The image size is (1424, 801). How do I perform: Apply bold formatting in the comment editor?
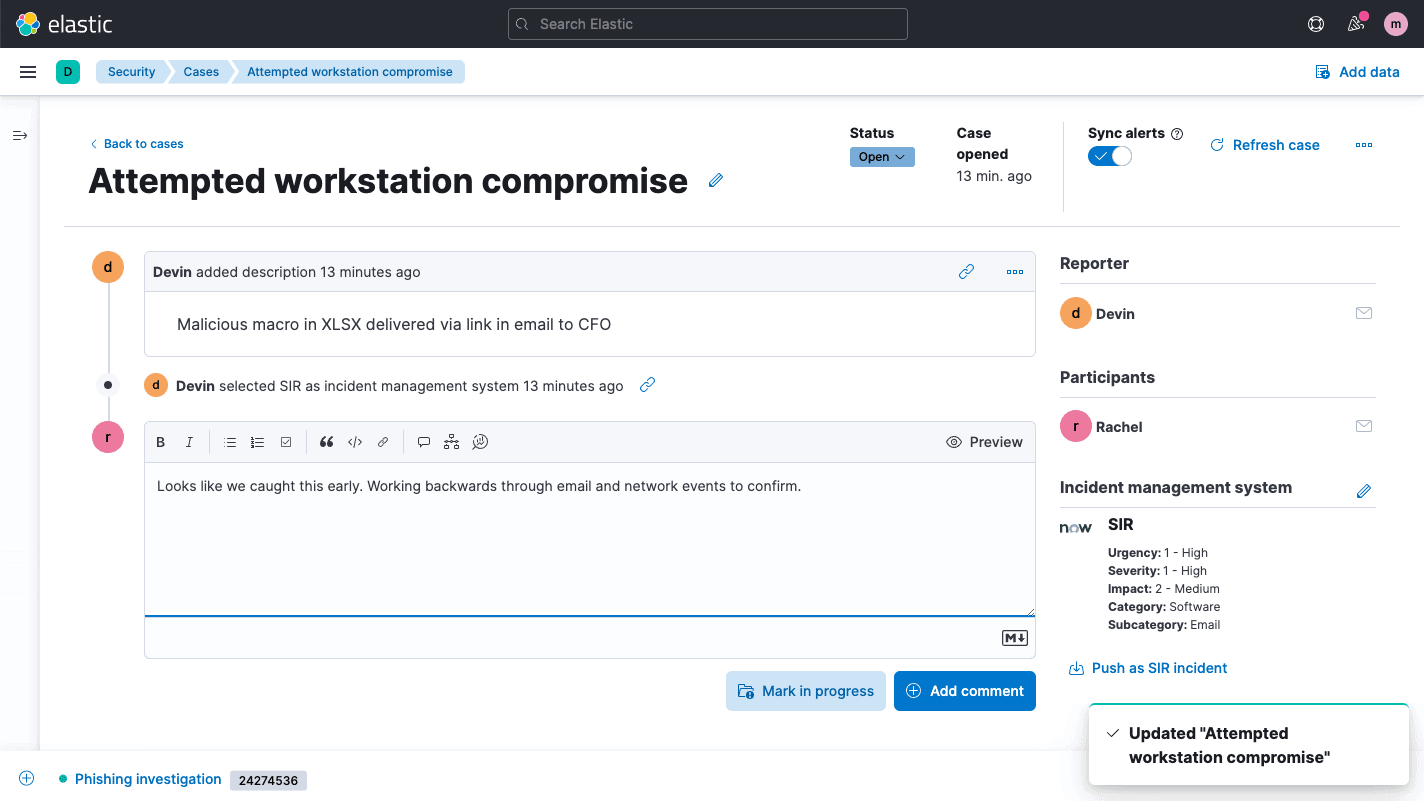pyautogui.click(x=160, y=441)
